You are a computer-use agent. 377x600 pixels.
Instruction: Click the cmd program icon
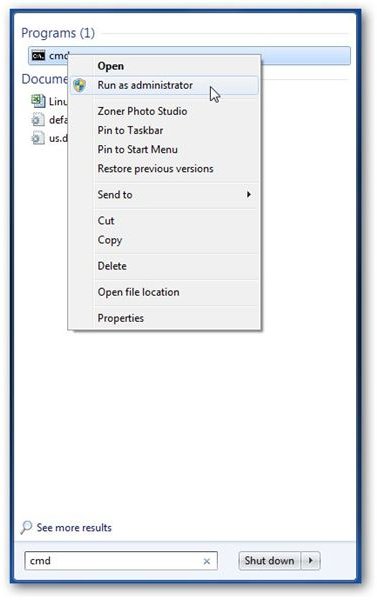(38, 56)
